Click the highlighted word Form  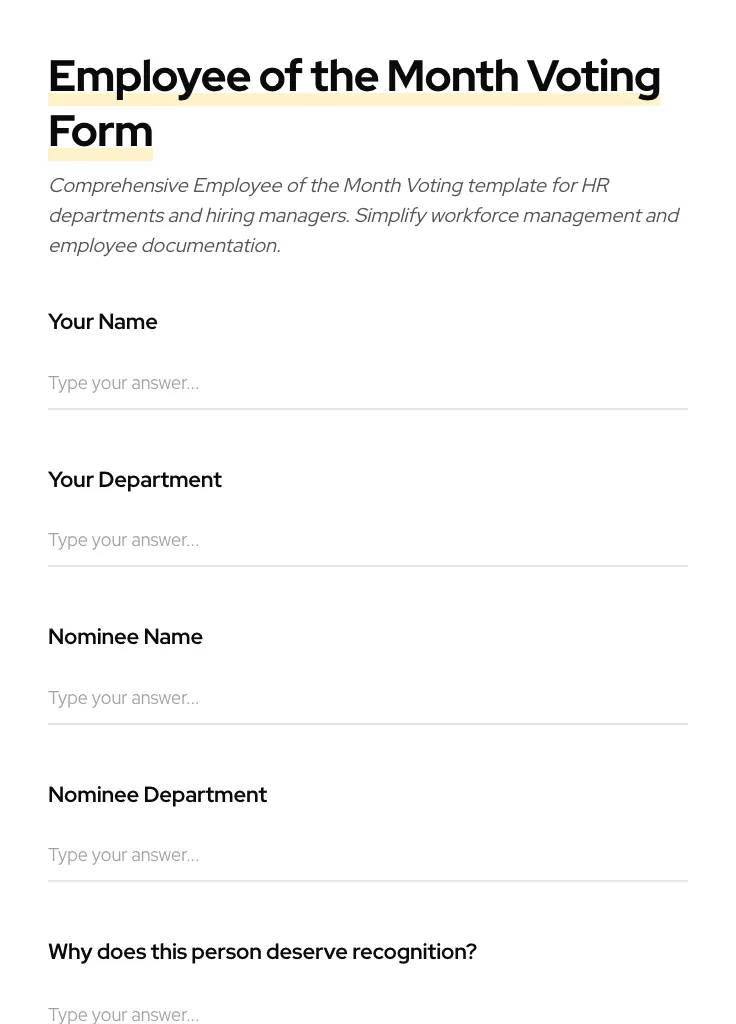pos(100,131)
